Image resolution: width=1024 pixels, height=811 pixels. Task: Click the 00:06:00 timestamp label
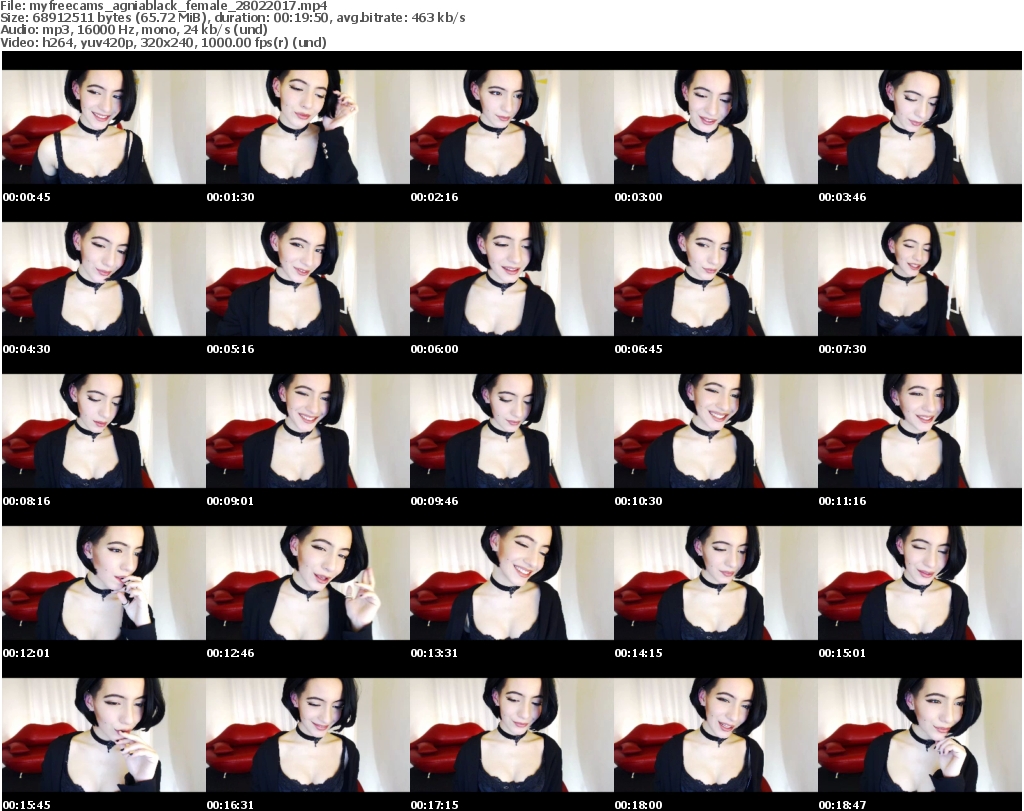coord(434,349)
